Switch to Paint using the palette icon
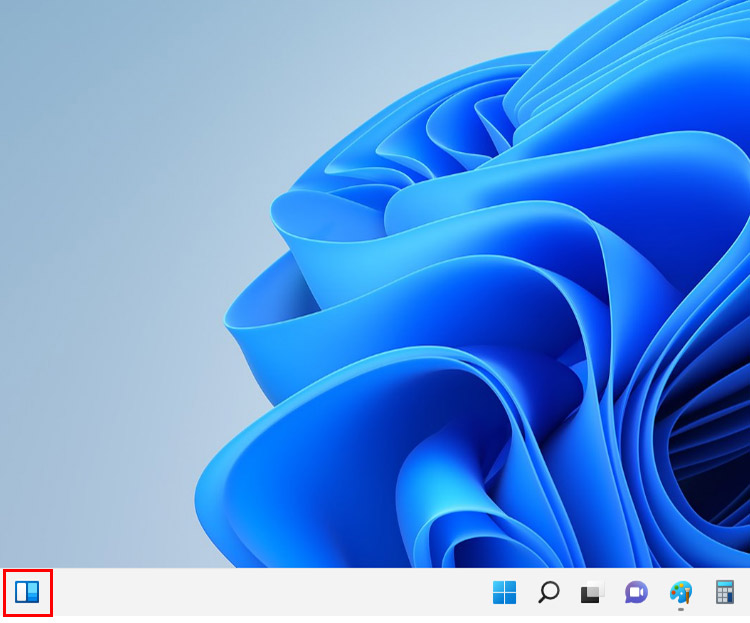The image size is (750, 623). pos(681,592)
